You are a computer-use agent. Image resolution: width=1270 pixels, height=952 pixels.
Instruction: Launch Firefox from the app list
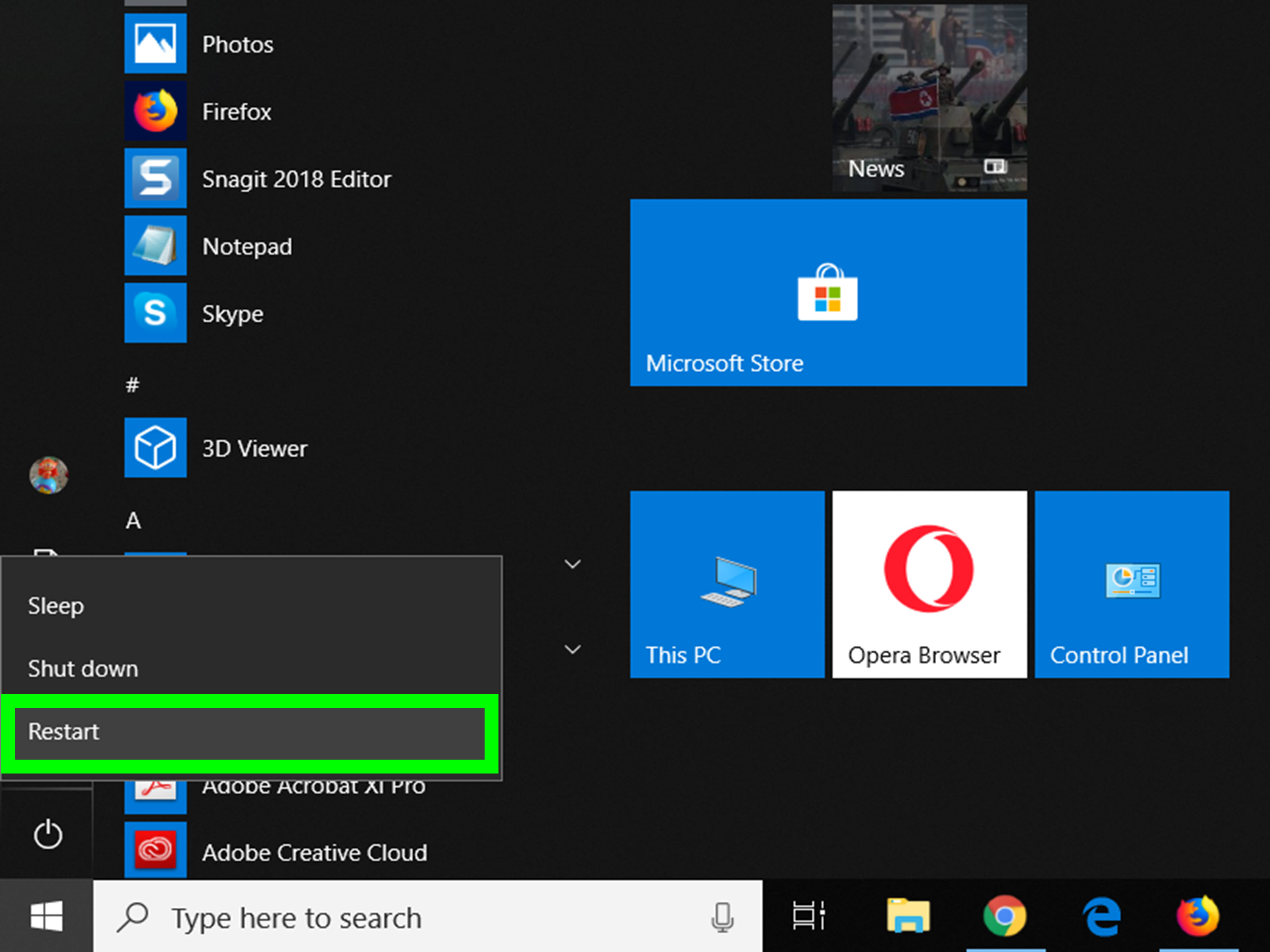coord(199,111)
